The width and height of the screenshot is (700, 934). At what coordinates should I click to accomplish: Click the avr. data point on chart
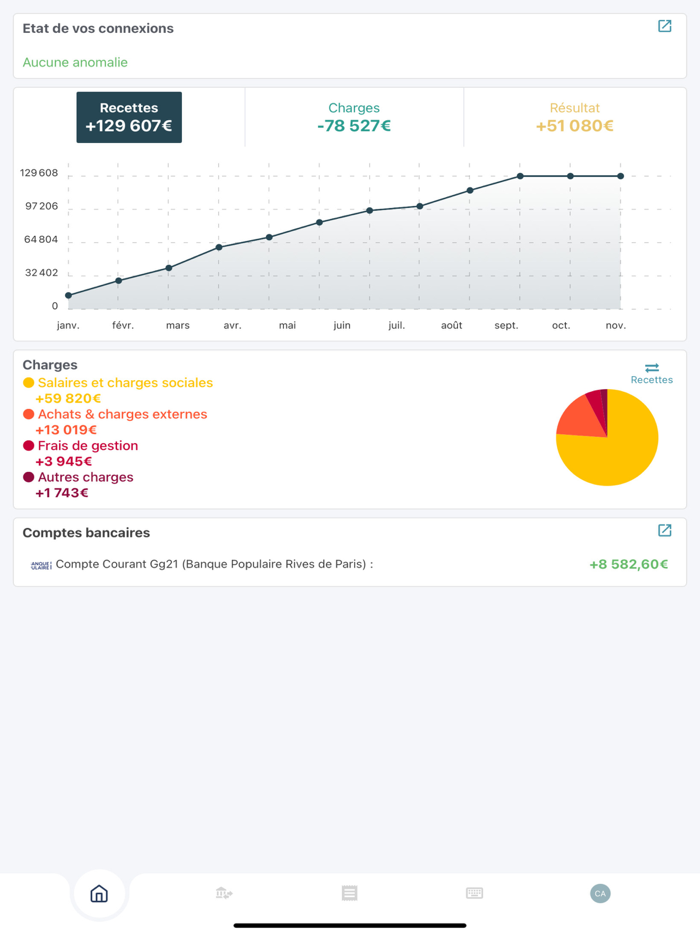(x=219, y=247)
